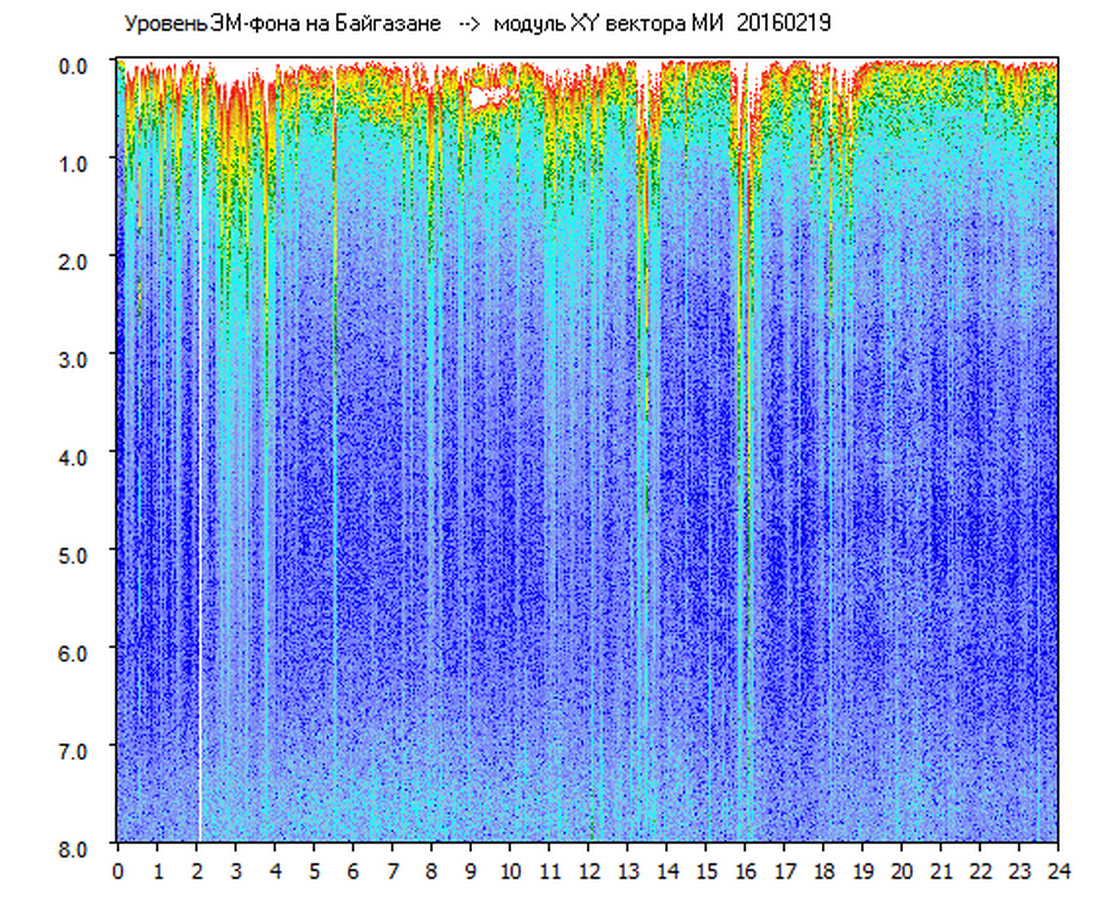1096x900 pixels.
Task: Click the y-axis label 3.0
Action: point(76,357)
